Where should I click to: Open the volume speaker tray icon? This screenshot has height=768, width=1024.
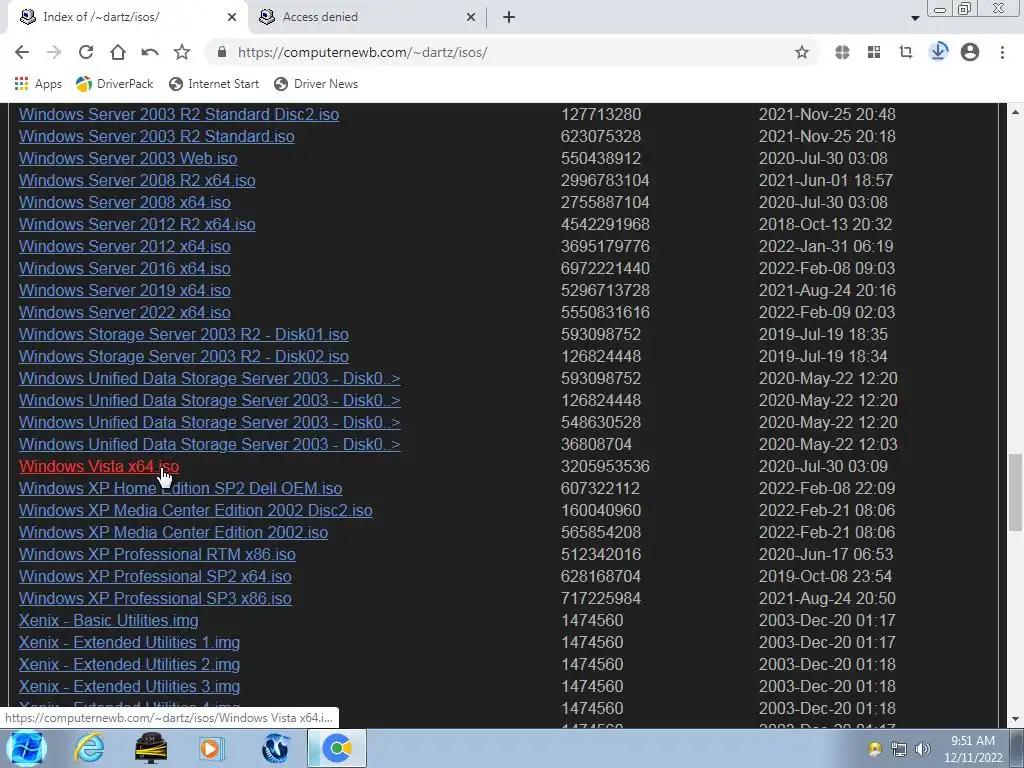[923, 749]
